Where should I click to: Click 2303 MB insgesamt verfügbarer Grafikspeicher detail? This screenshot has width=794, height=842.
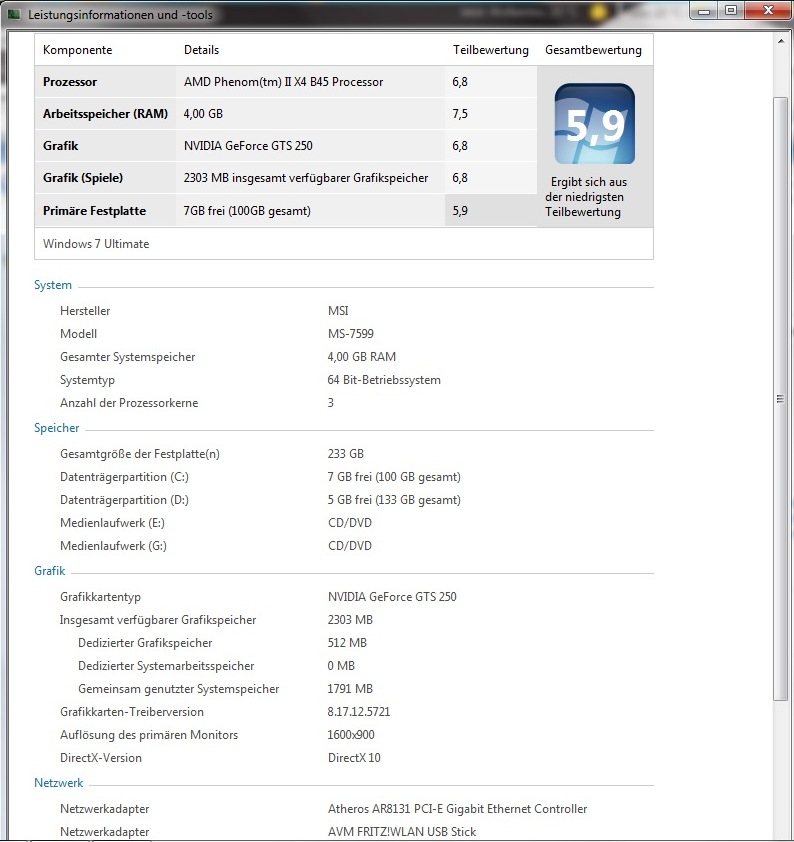(x=305, y=178)
